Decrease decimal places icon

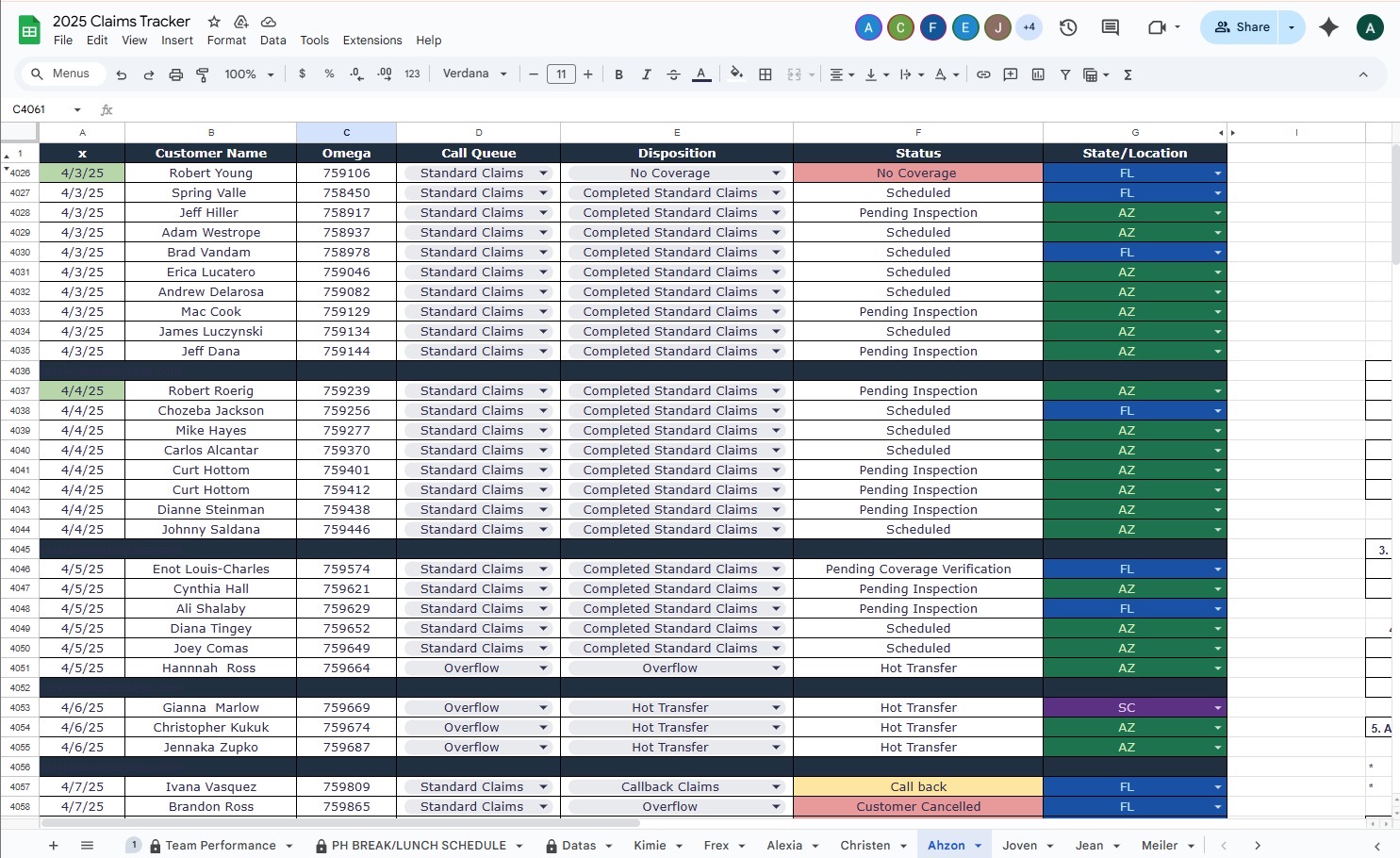356,74
